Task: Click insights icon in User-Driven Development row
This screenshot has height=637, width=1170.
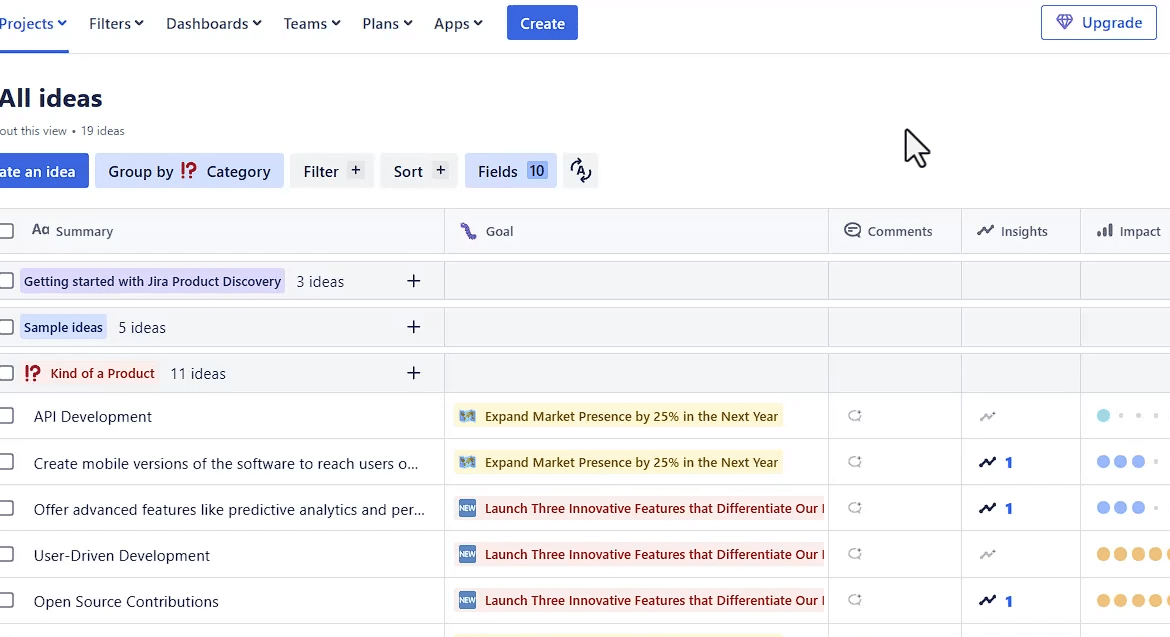Action: [x=988, y=554]
